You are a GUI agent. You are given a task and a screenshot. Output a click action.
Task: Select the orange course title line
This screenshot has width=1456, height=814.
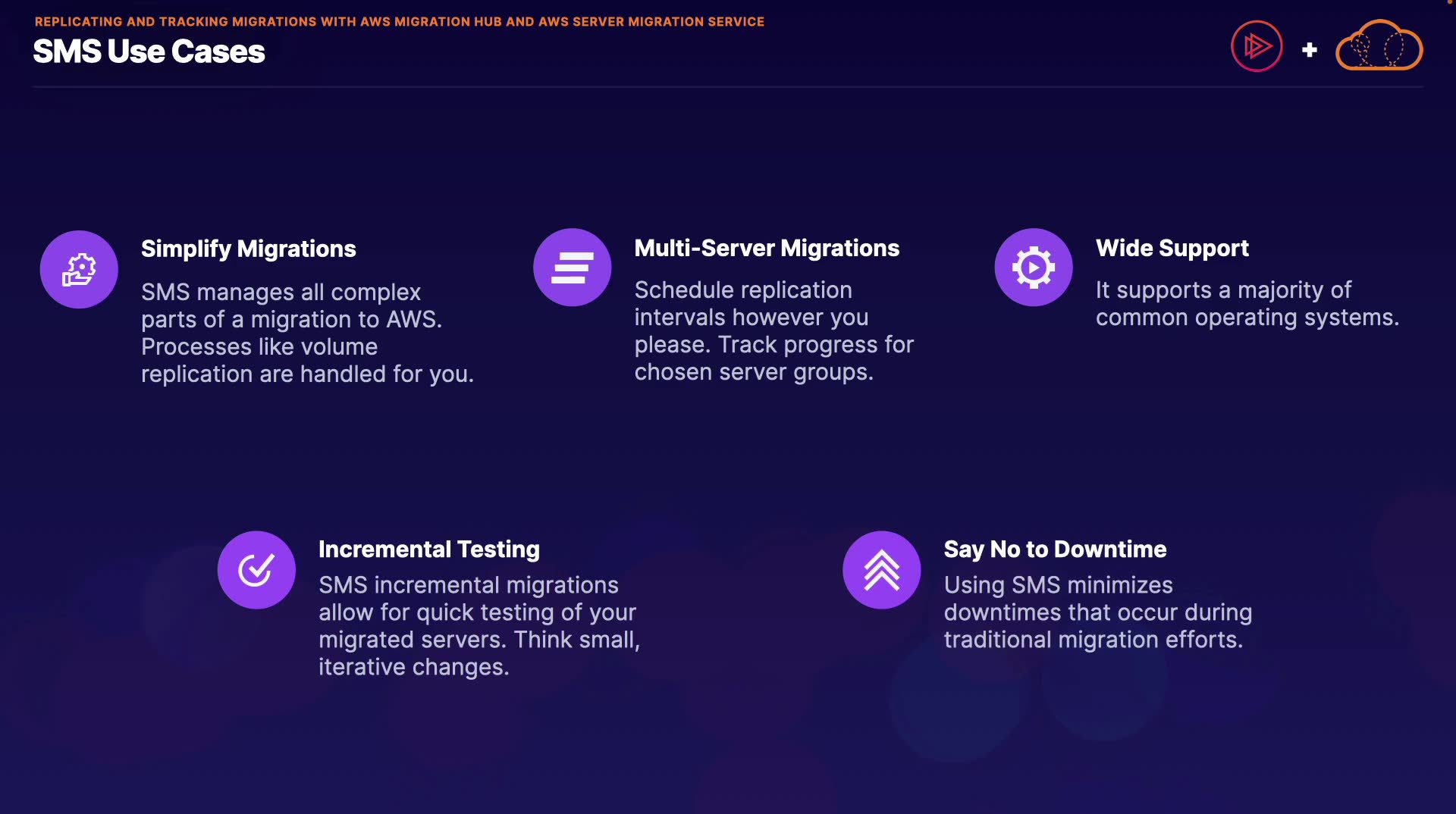click(400, 21)
